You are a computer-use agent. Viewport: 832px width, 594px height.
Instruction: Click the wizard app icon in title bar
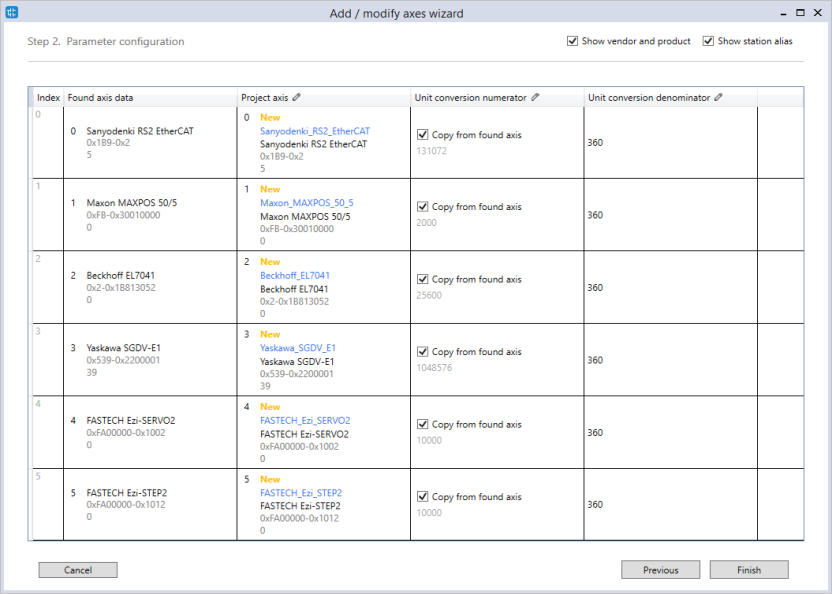(x=12, y=12)
